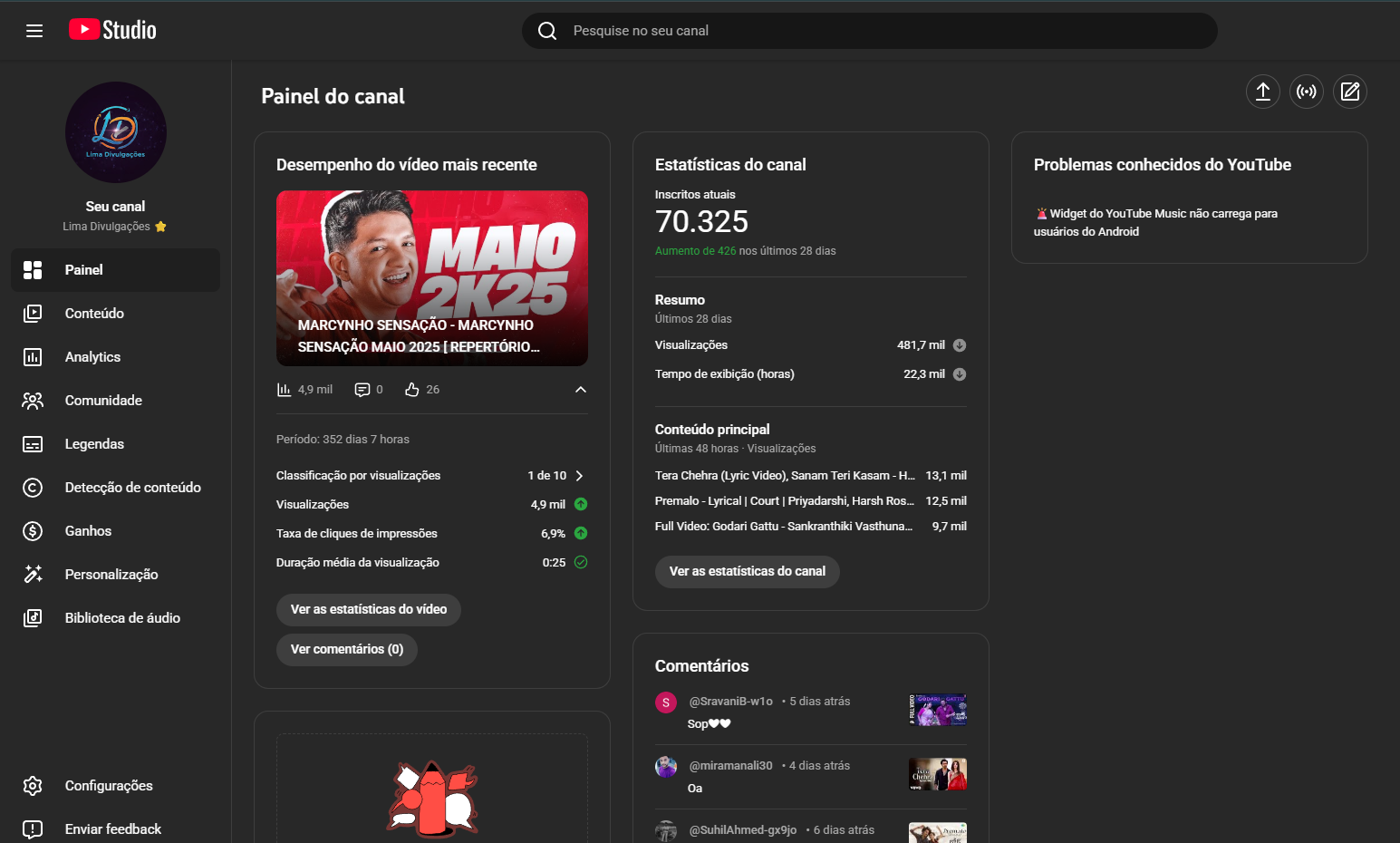Go to Conteúdo in the sidebar
The image size is (1400, 843).
pos(94,314)
